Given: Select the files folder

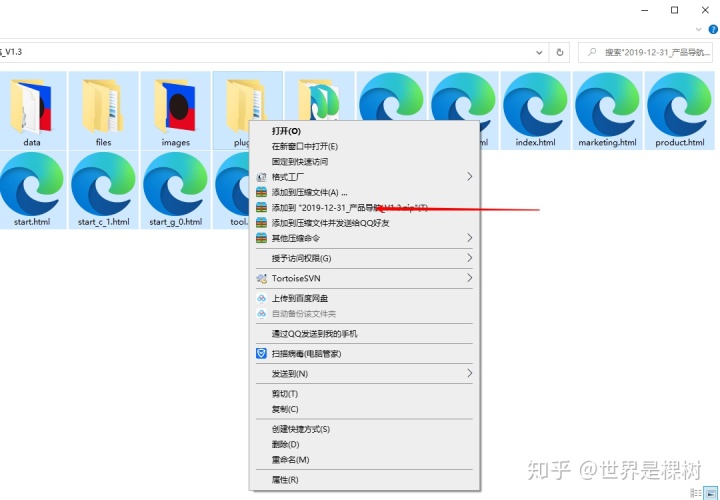Looking at the screenshot, I should (103, 111).
